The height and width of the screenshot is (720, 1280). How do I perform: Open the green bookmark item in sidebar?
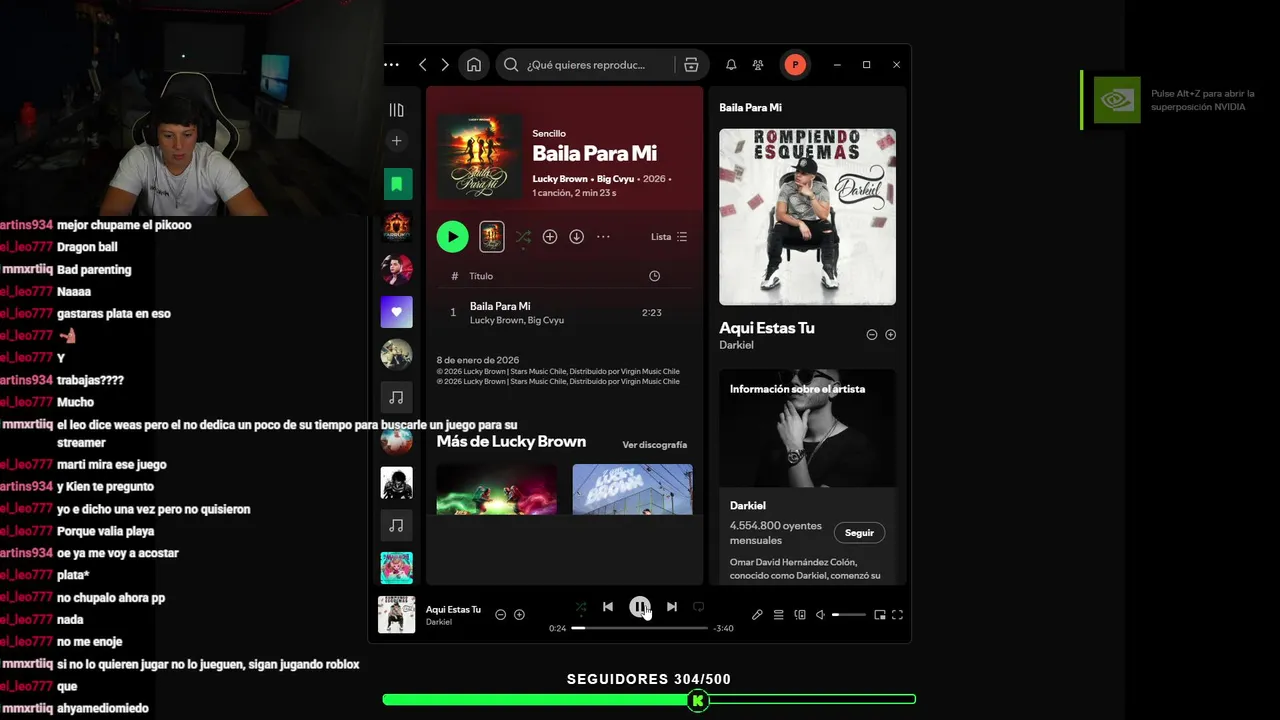pyautogui.click(x=397, y=184)
